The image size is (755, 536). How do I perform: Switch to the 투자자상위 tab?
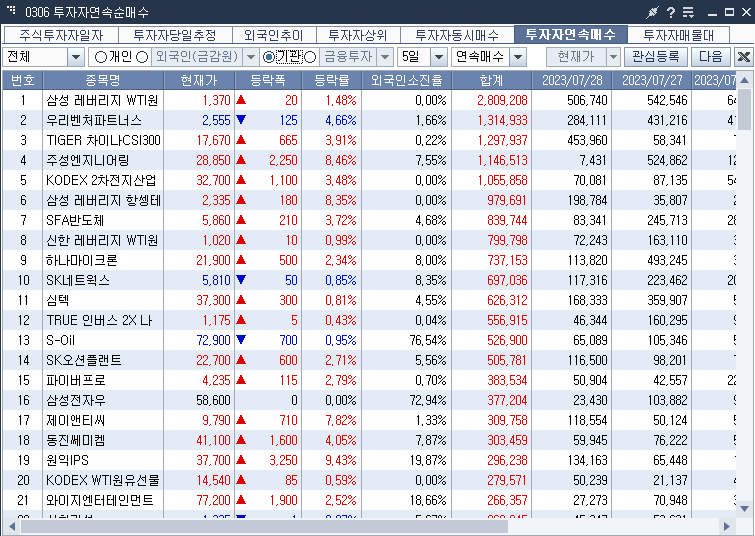[357, 35]
